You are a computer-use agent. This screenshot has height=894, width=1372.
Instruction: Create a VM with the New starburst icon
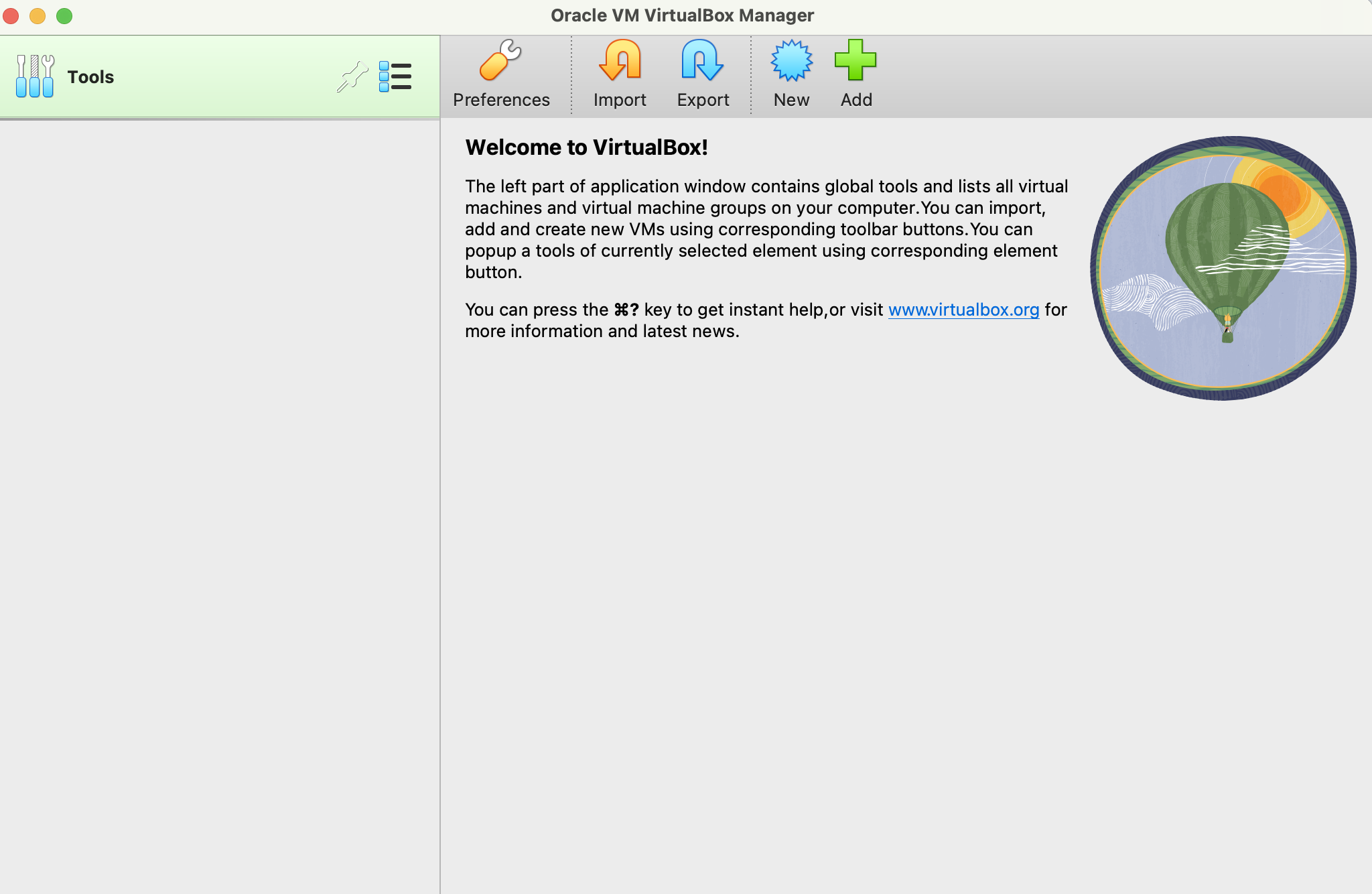[x=791, y=60]
